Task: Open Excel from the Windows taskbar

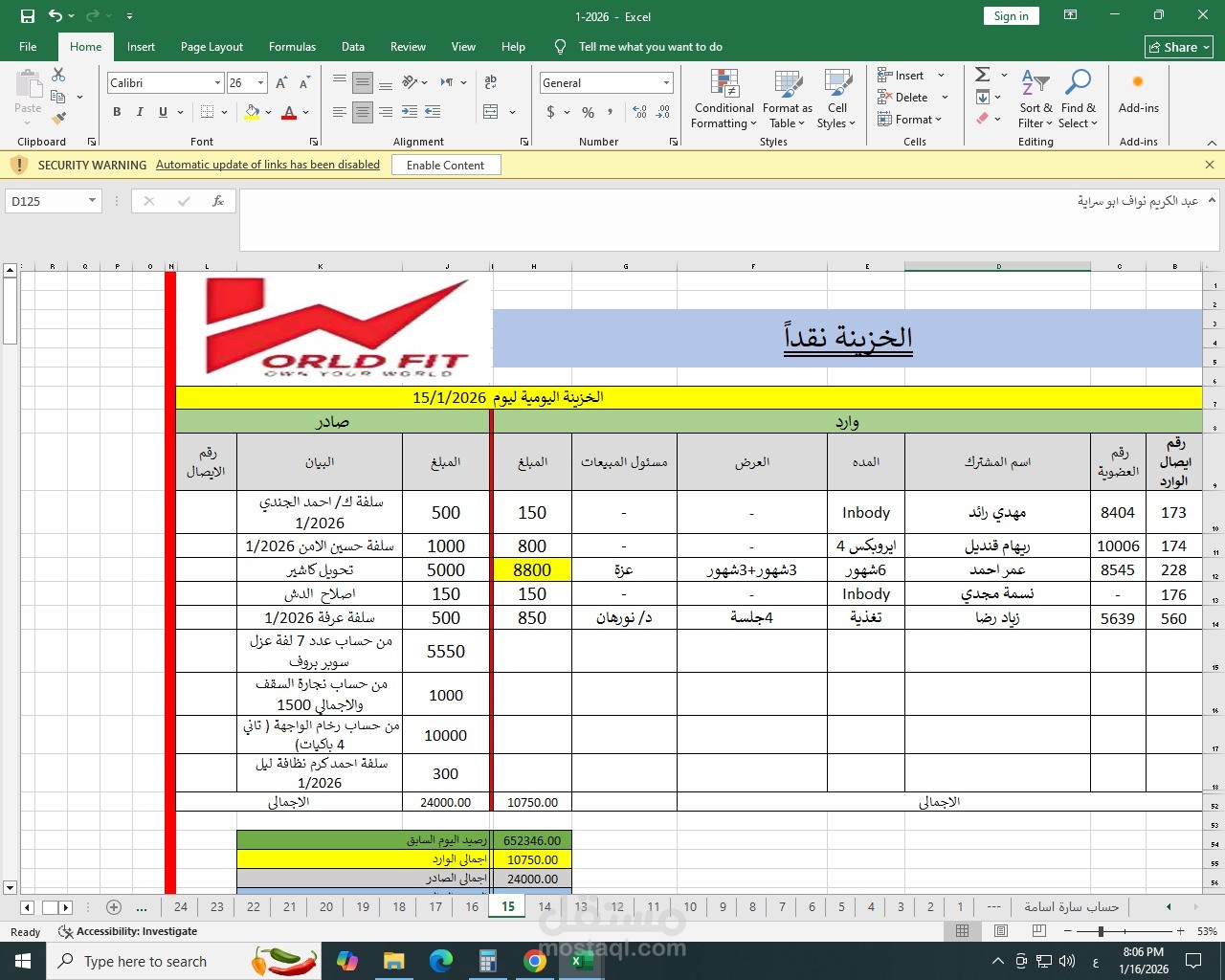Action: pyautogui.click(x=581, y=961)
